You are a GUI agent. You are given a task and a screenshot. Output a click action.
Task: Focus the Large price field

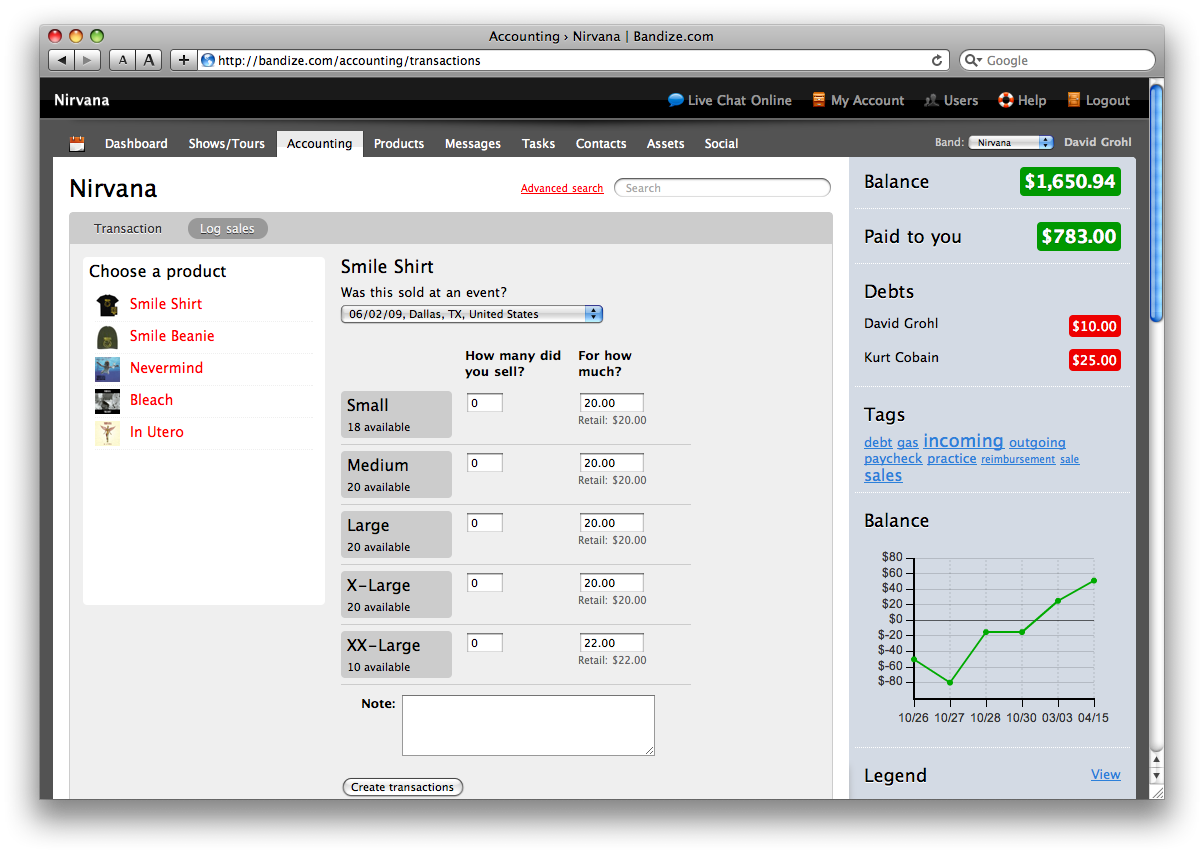click(612, 523)
